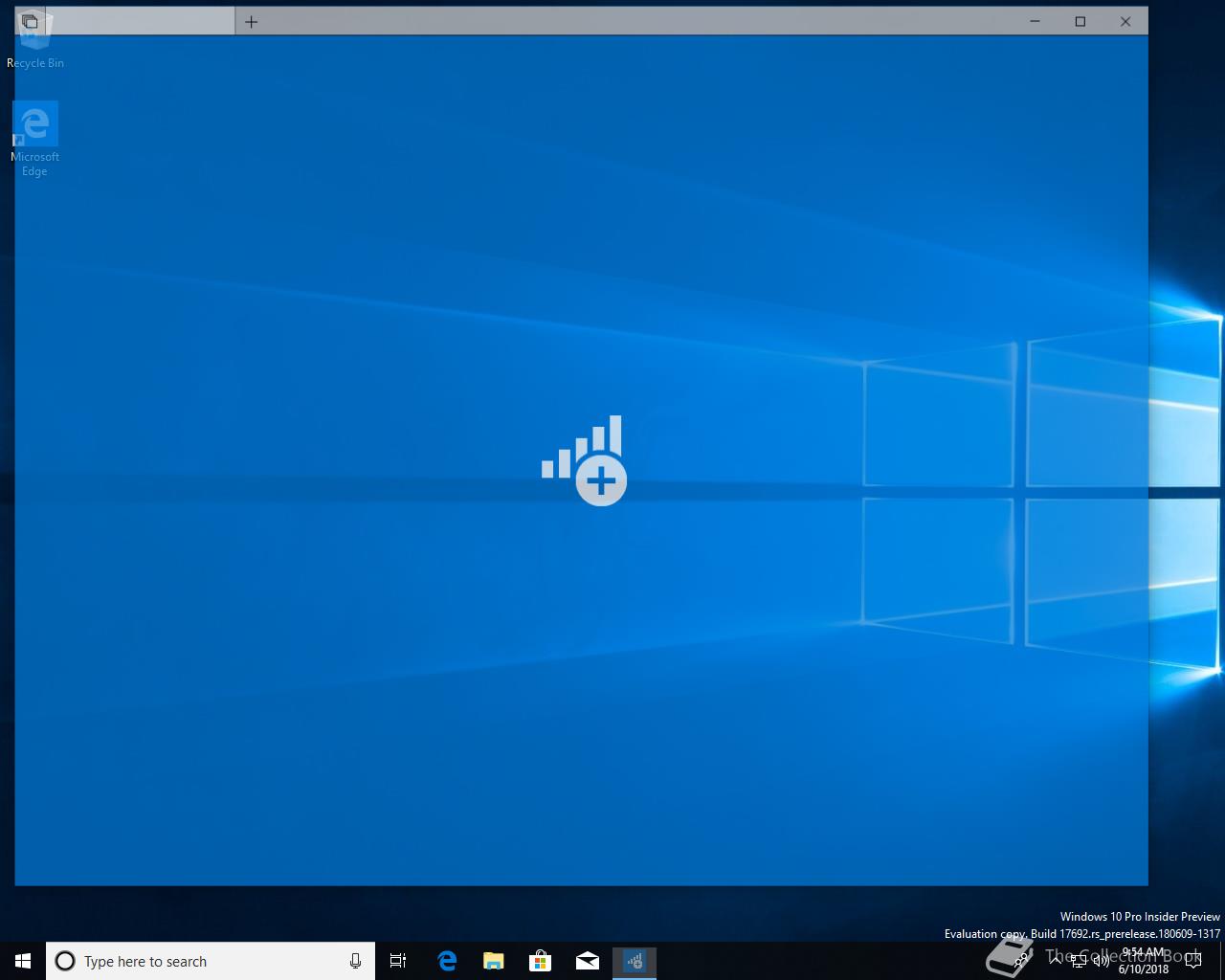Launch Microsoft Edge from the taskbar
Screen dimensions: 1225x980
coord(447,961)
